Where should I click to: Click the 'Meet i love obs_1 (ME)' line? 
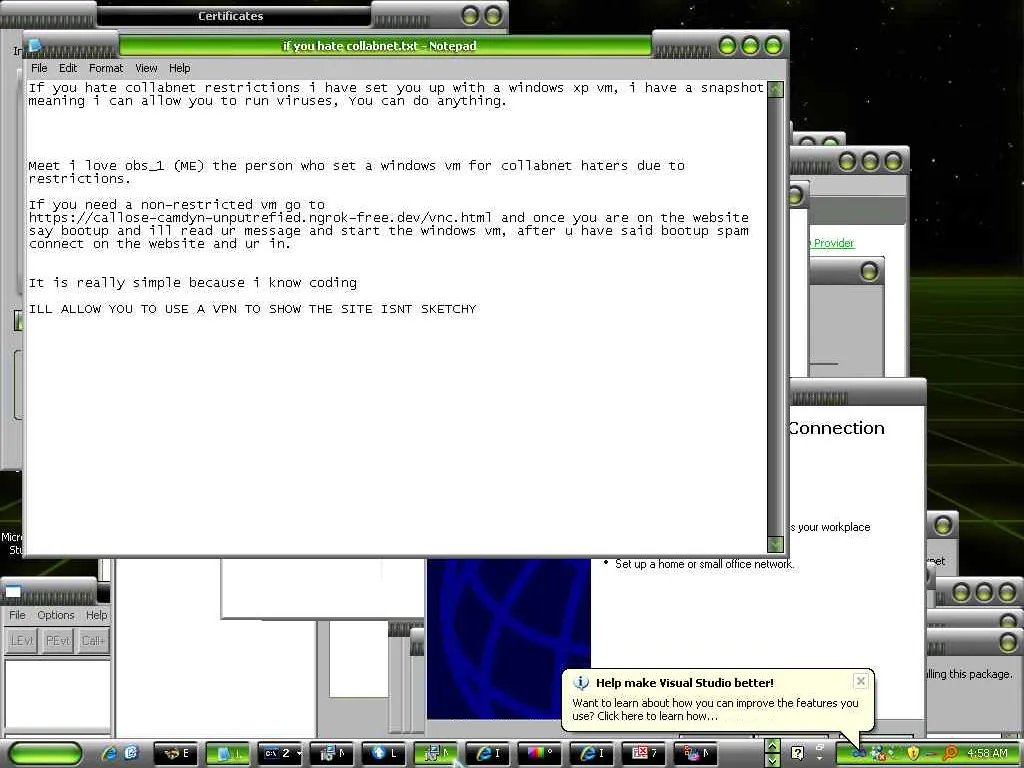357,166
